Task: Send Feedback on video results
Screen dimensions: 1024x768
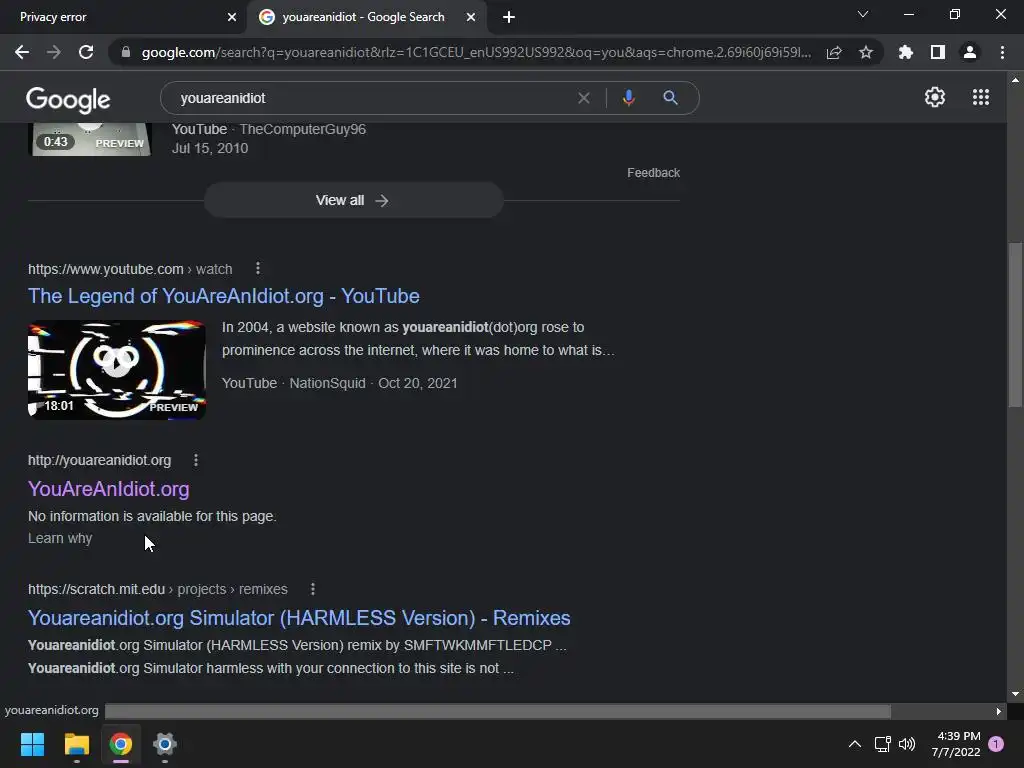Action: point(653,173)
